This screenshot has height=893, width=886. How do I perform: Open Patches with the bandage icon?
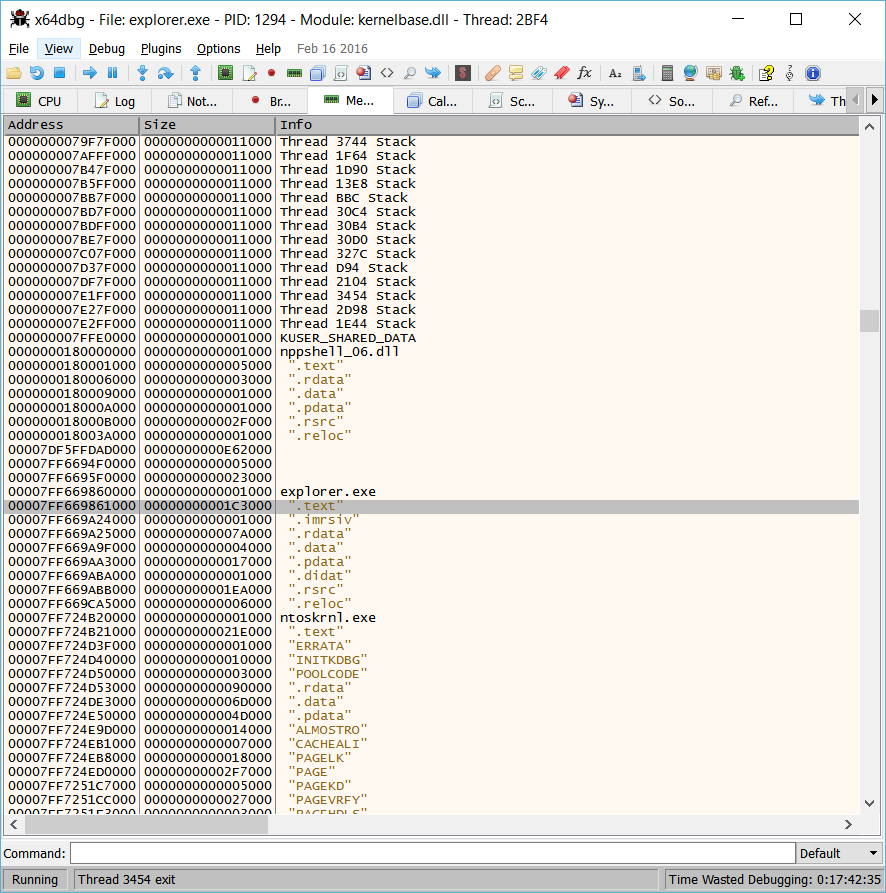[493, 73]
